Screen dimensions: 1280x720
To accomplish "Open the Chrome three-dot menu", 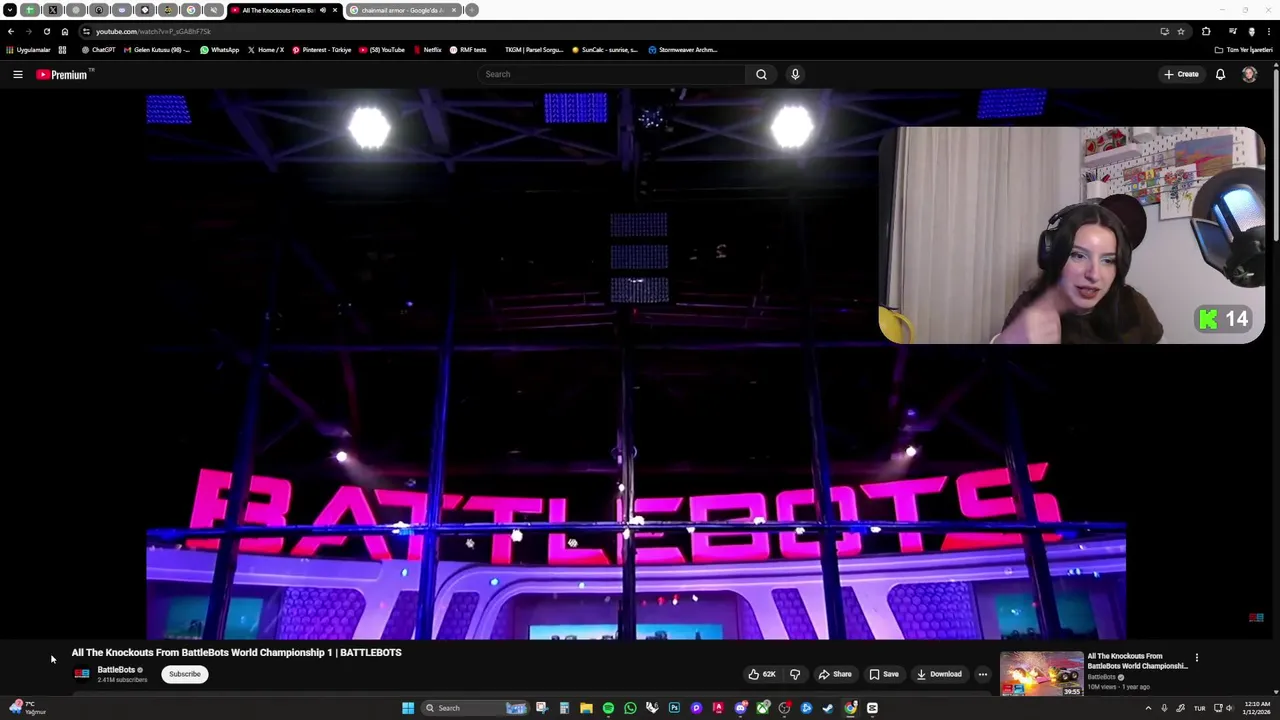I will coord(1268,31).
